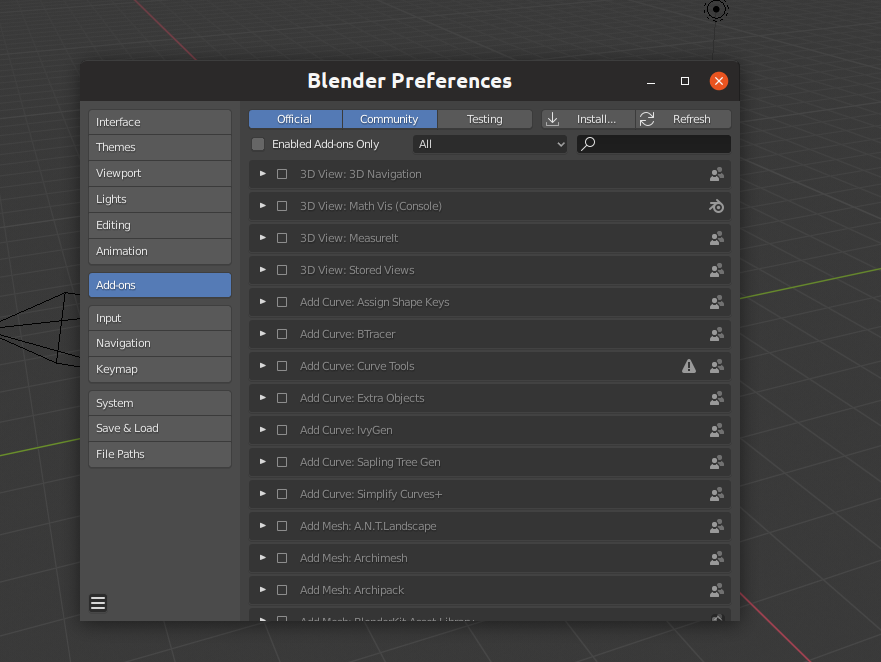Expand Add Mesh: A.N.T.Landscape details

coord(262,527)
